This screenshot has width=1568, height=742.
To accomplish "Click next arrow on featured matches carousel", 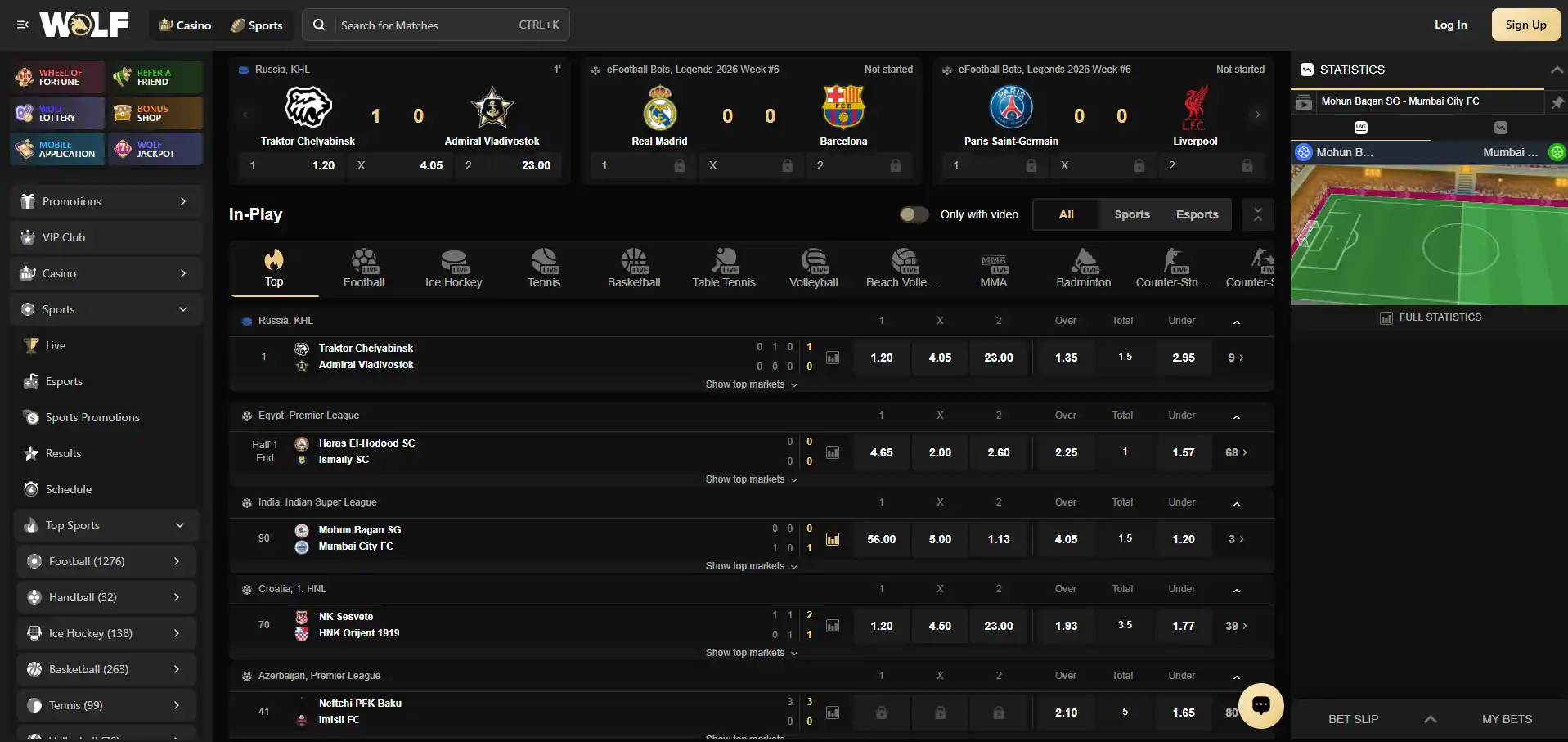I will click(x=1258, y=115).
